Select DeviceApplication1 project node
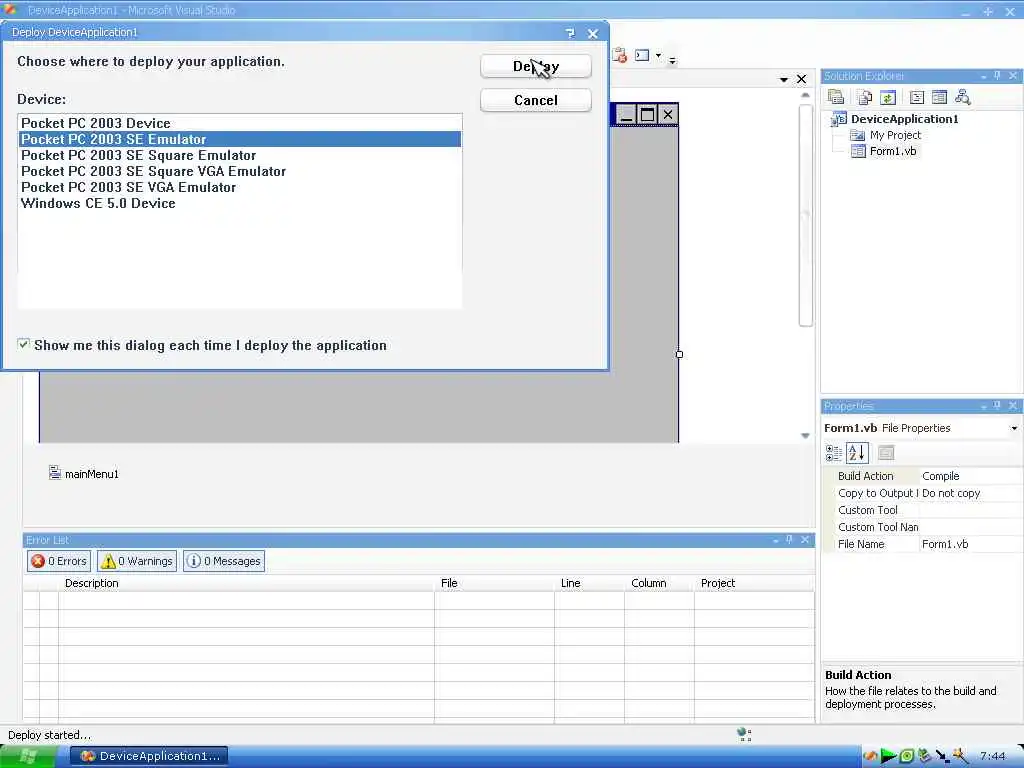This screenshot has width=1024, height=768. (x=904, y=119)
